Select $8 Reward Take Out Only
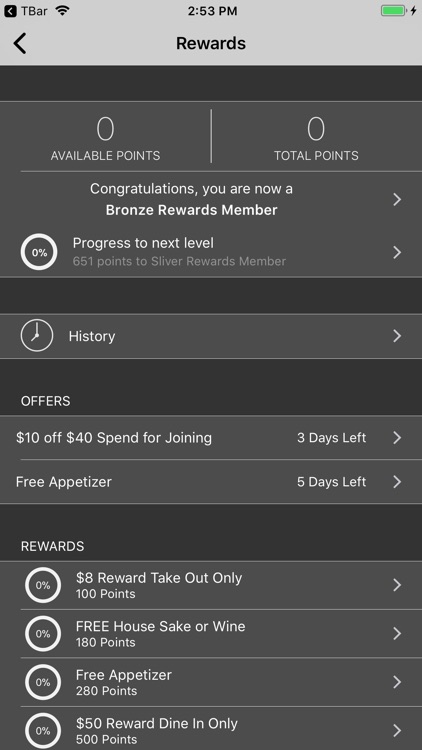422x750 pixels. (211, 585)
